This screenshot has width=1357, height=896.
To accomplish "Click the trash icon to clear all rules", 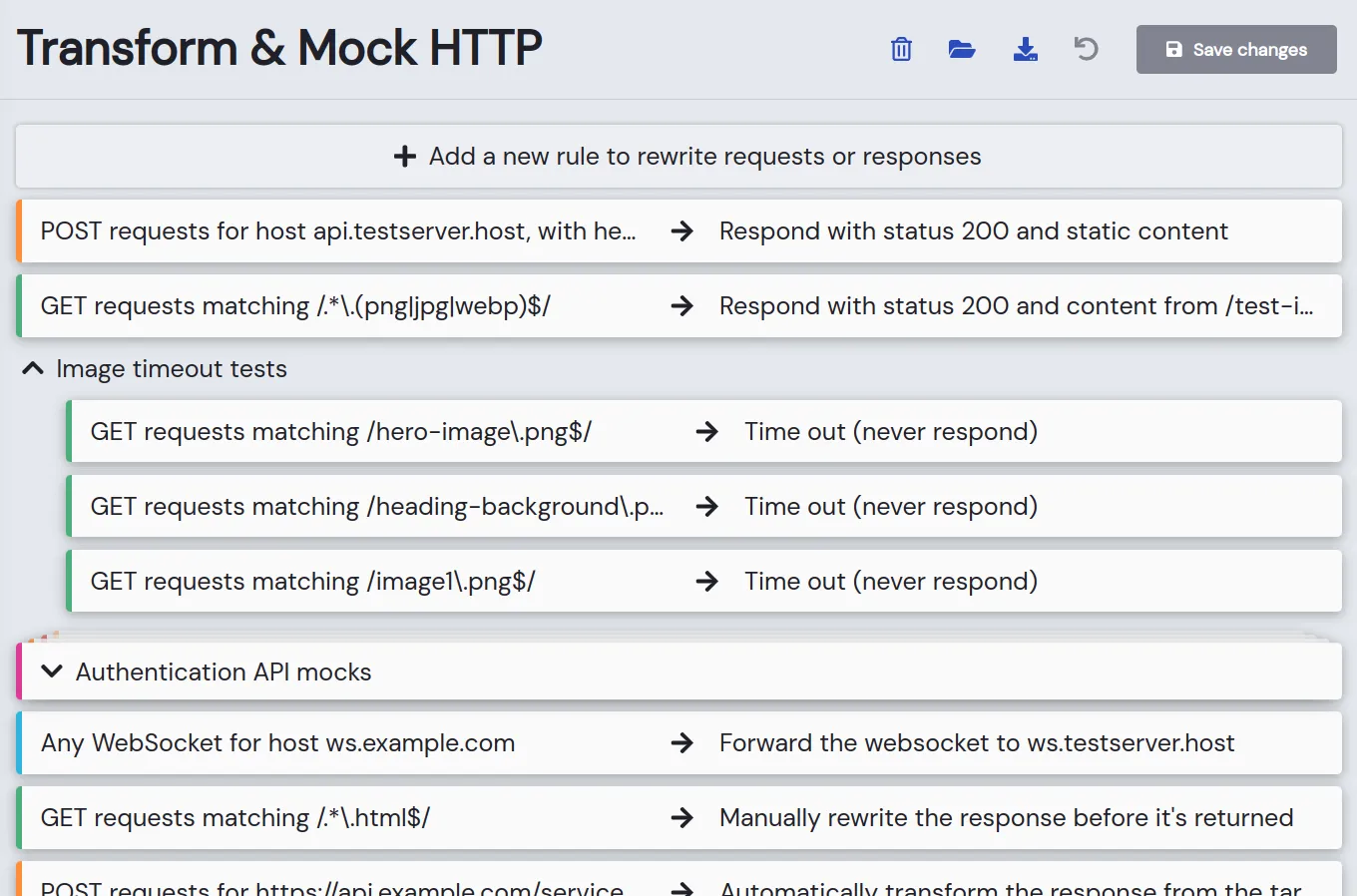I will point(901,49).
